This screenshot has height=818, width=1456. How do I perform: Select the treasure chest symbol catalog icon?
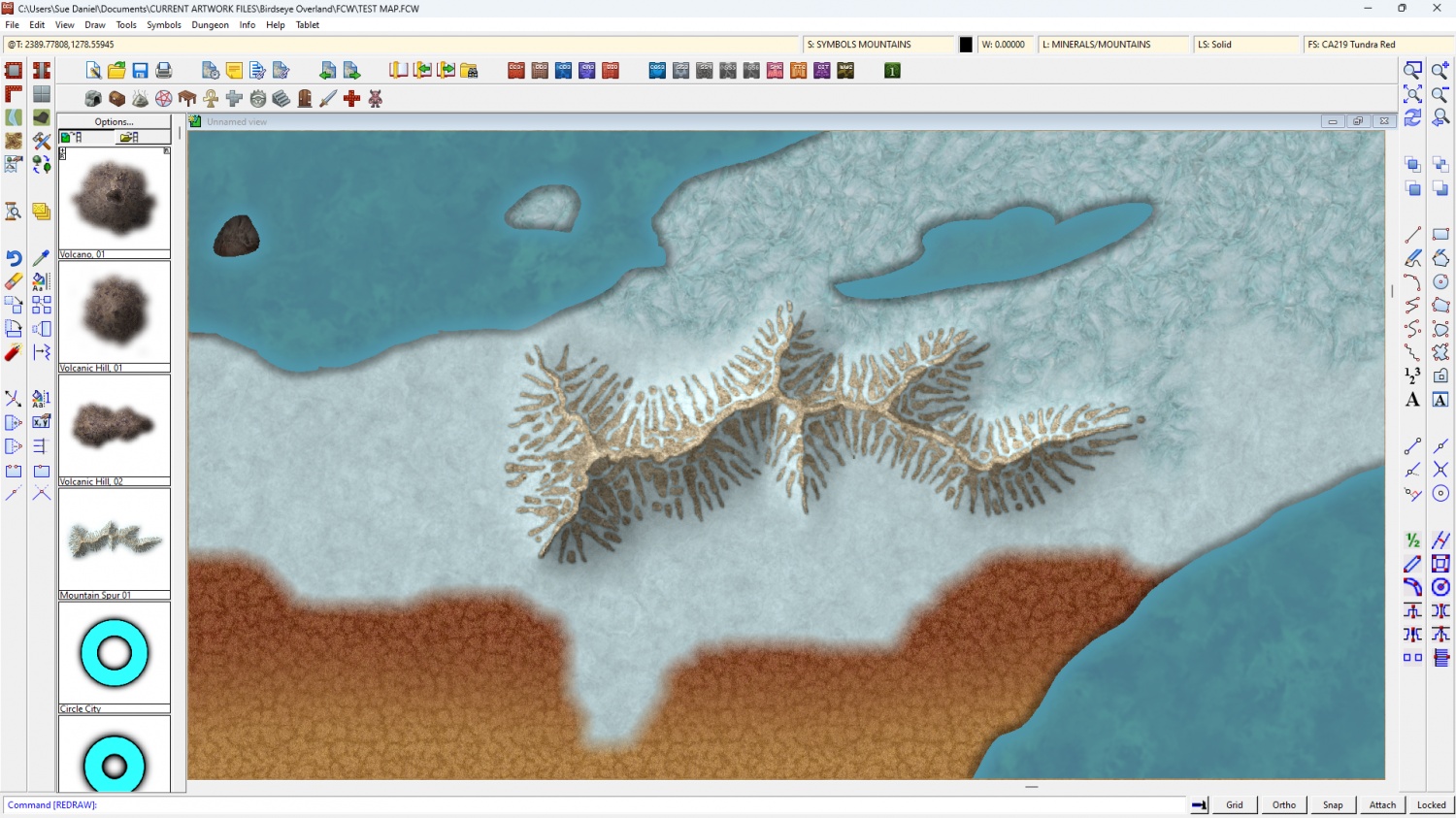coord(116,98)
